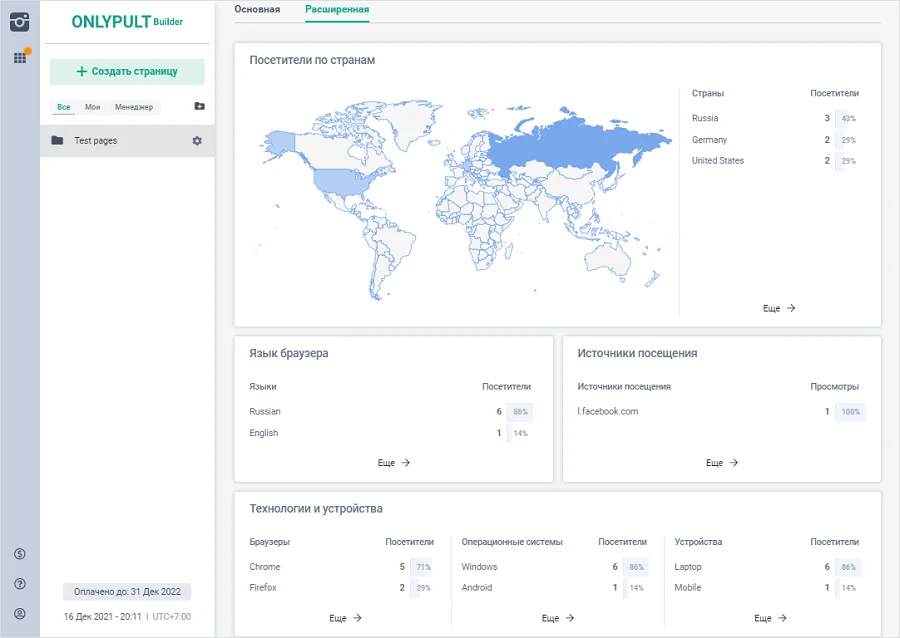Filter pages by Менеджер
The image size is (900, 638).
point(134,107)
